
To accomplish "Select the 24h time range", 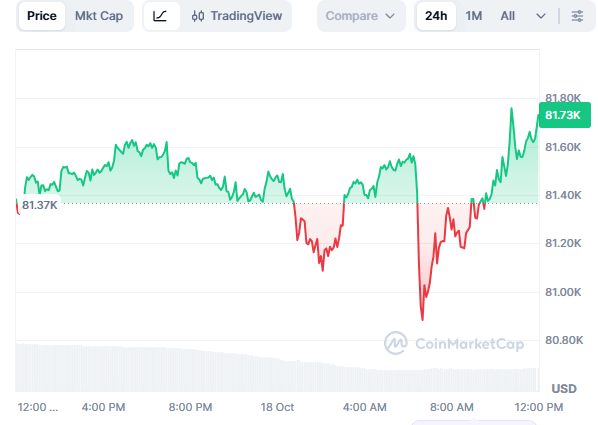I will (x=436, y=16).
